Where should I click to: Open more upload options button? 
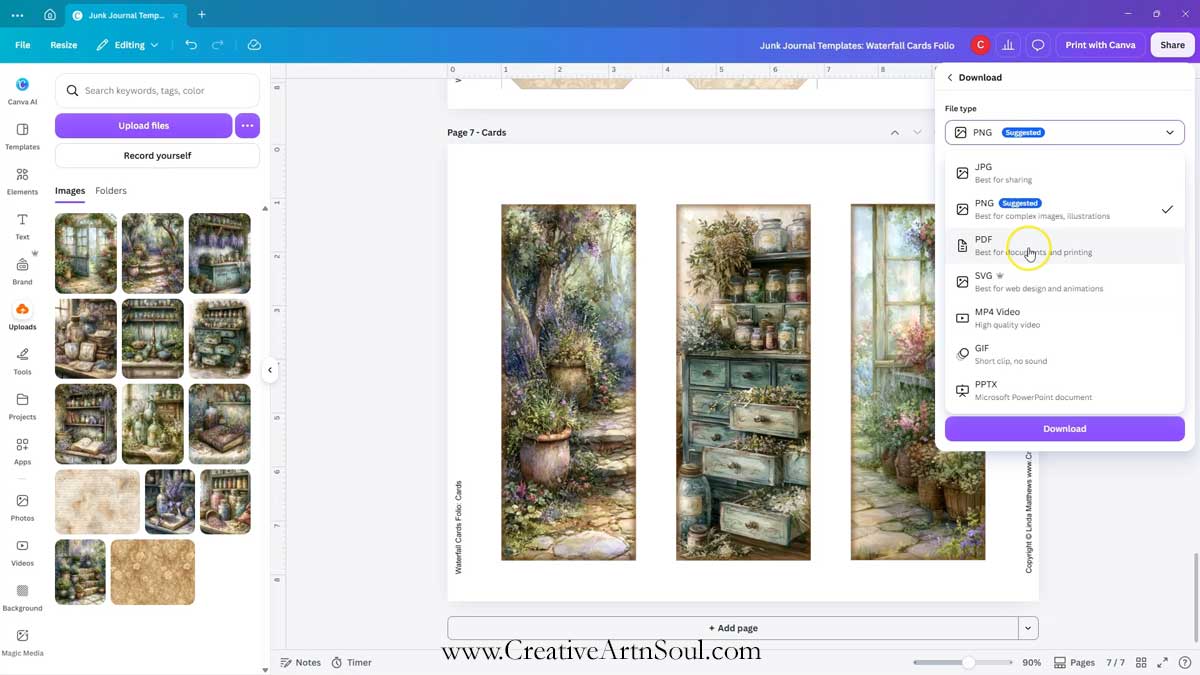point(247,126)
